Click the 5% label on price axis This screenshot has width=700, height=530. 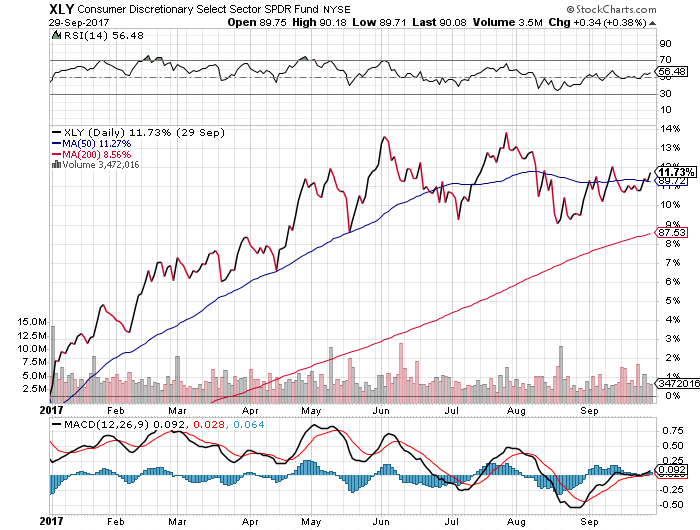[673, 300]
